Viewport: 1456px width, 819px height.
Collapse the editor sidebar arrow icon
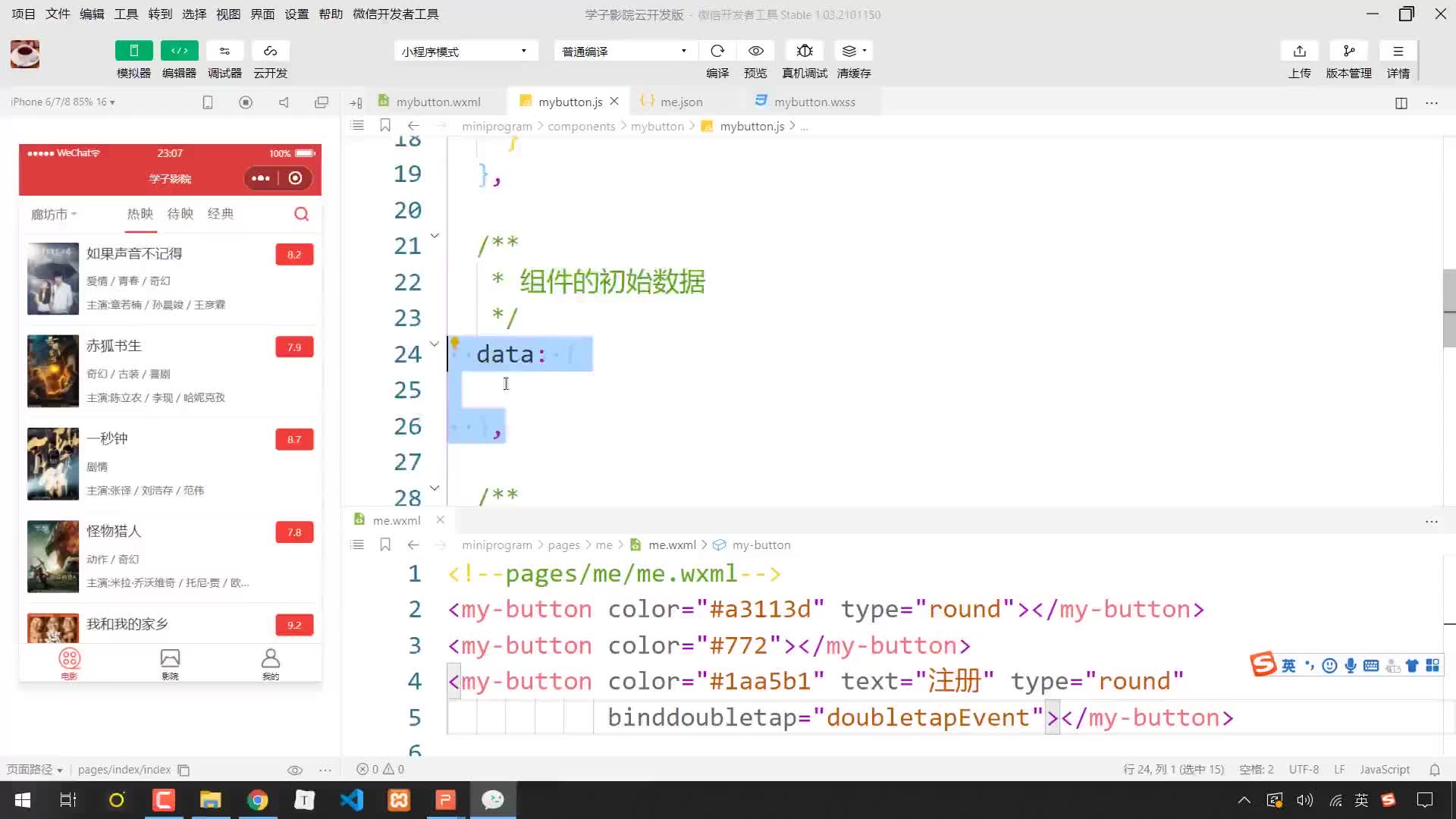point(356,102)
